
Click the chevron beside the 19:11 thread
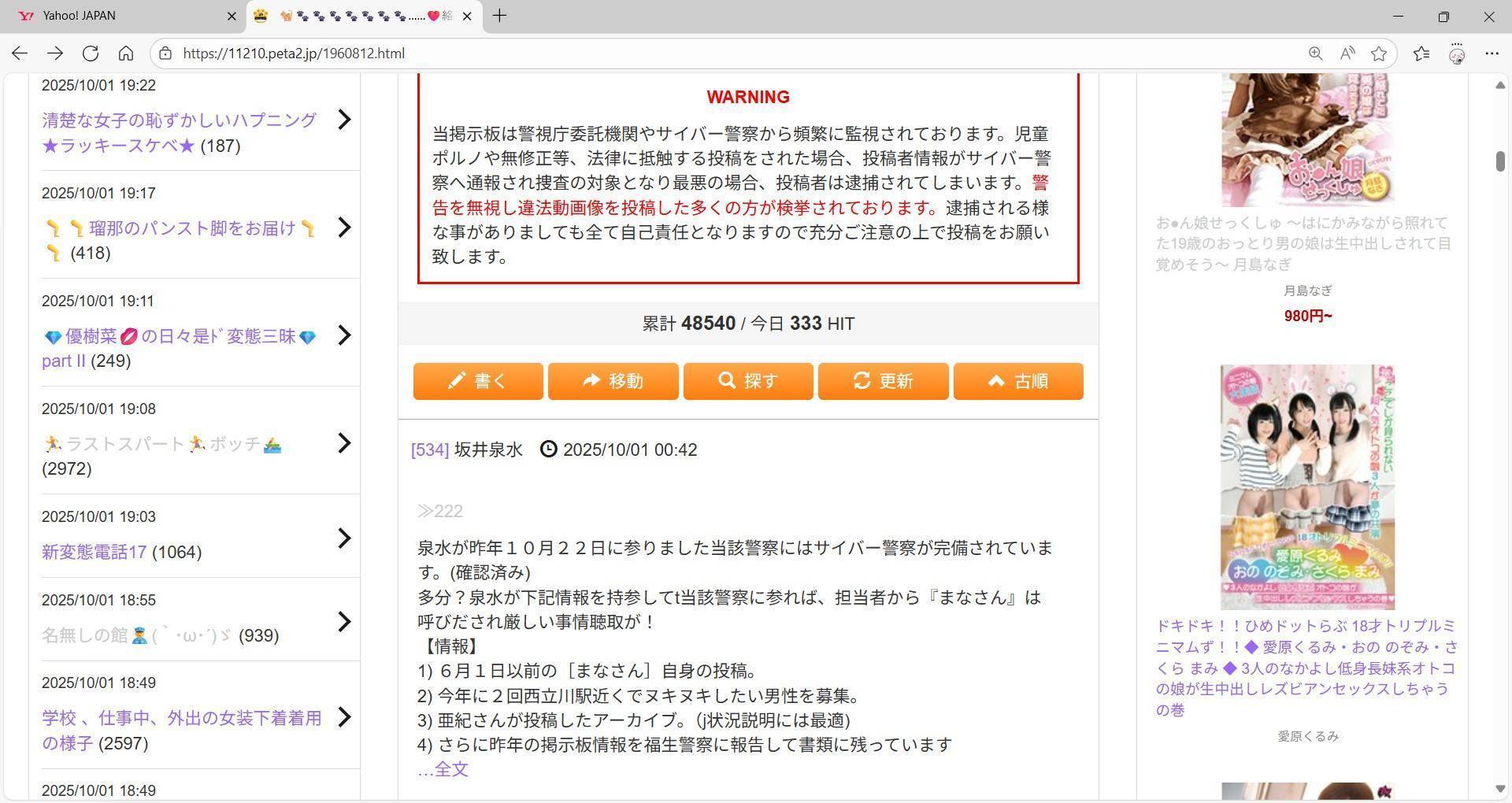coord(344,335)
